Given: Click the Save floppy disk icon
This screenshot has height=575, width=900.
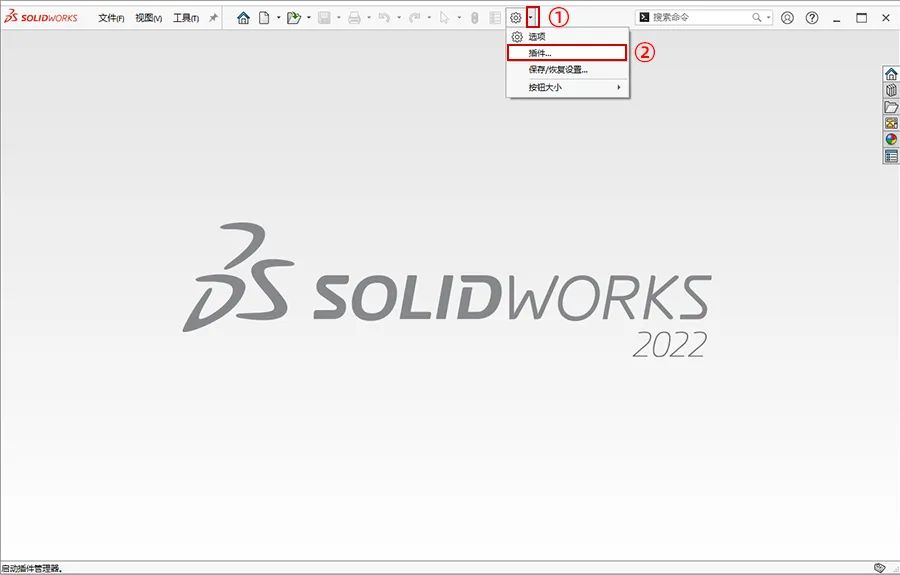Looking at the screenshot, I should [324, 18].
